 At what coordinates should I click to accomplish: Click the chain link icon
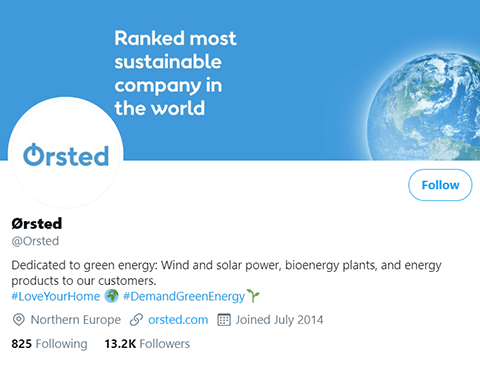pyautogui.click(x=136, y=320)
